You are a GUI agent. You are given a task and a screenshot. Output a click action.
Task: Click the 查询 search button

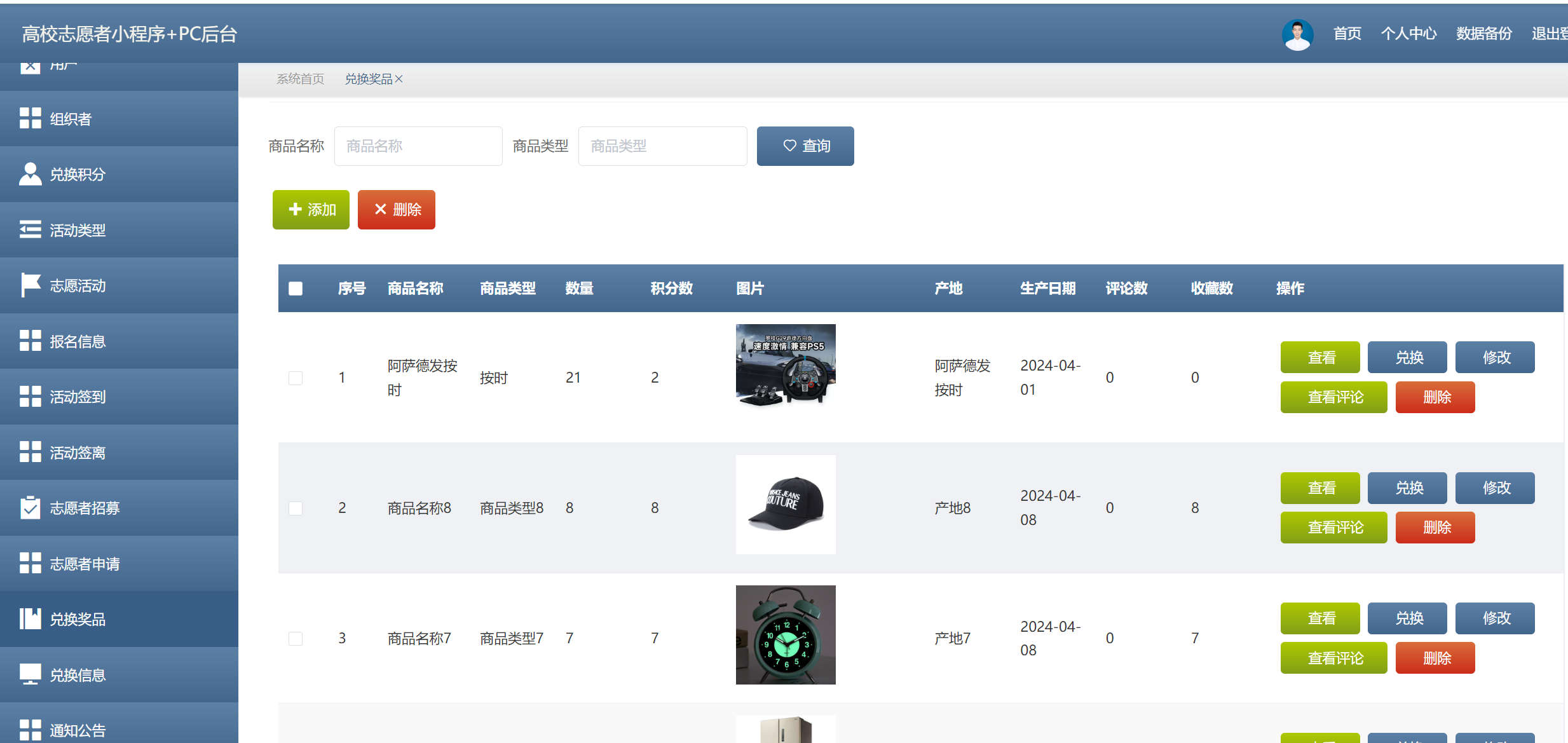[805, 146]
